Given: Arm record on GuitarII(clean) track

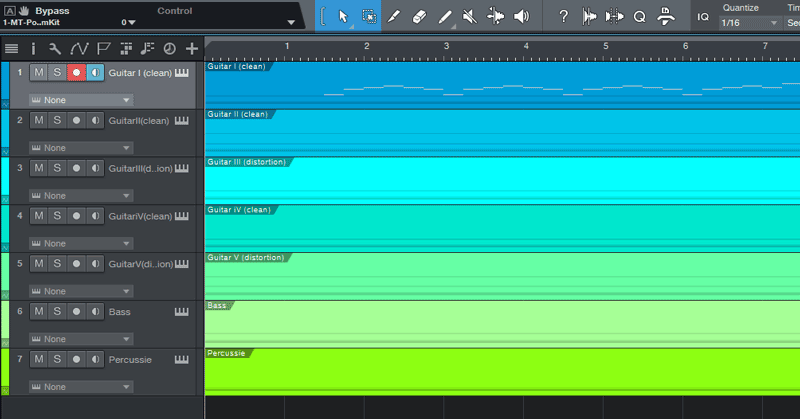Looking at the screenshot, I should coord(76,120).
